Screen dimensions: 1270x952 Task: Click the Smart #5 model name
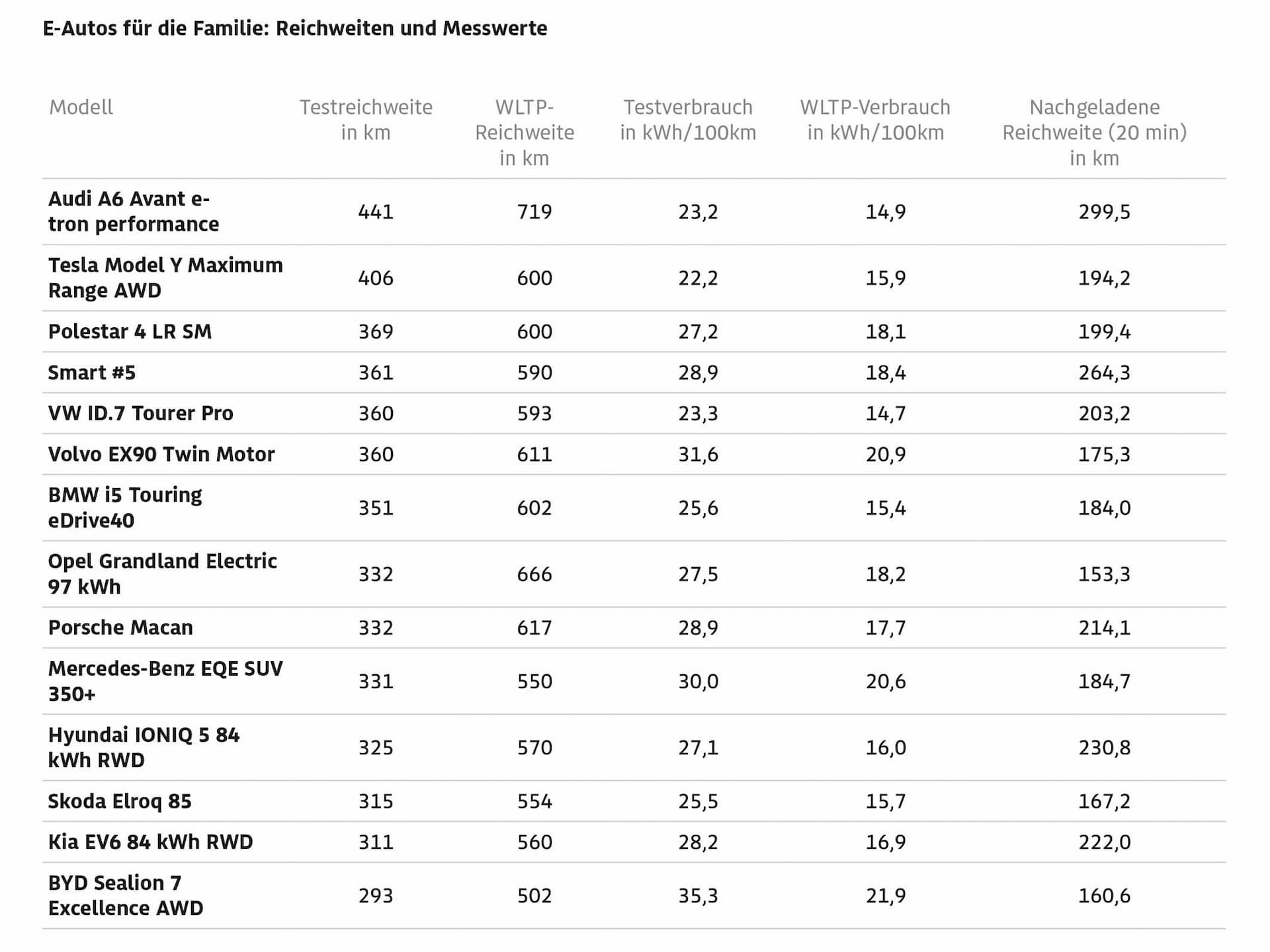(92, 373)
